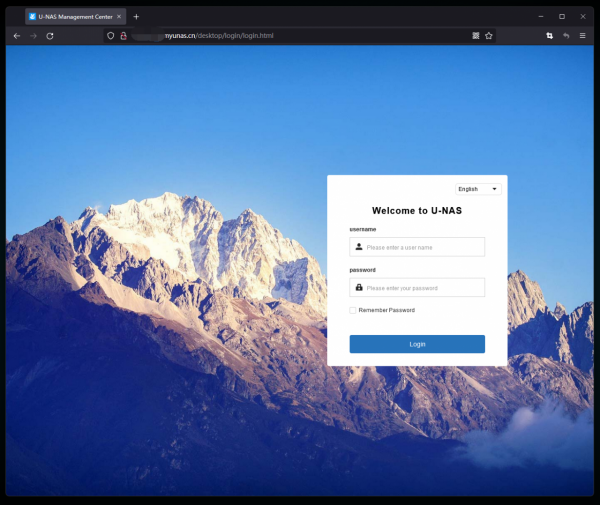
Task: Click the padlock site security icon
Action: (124, 36)
